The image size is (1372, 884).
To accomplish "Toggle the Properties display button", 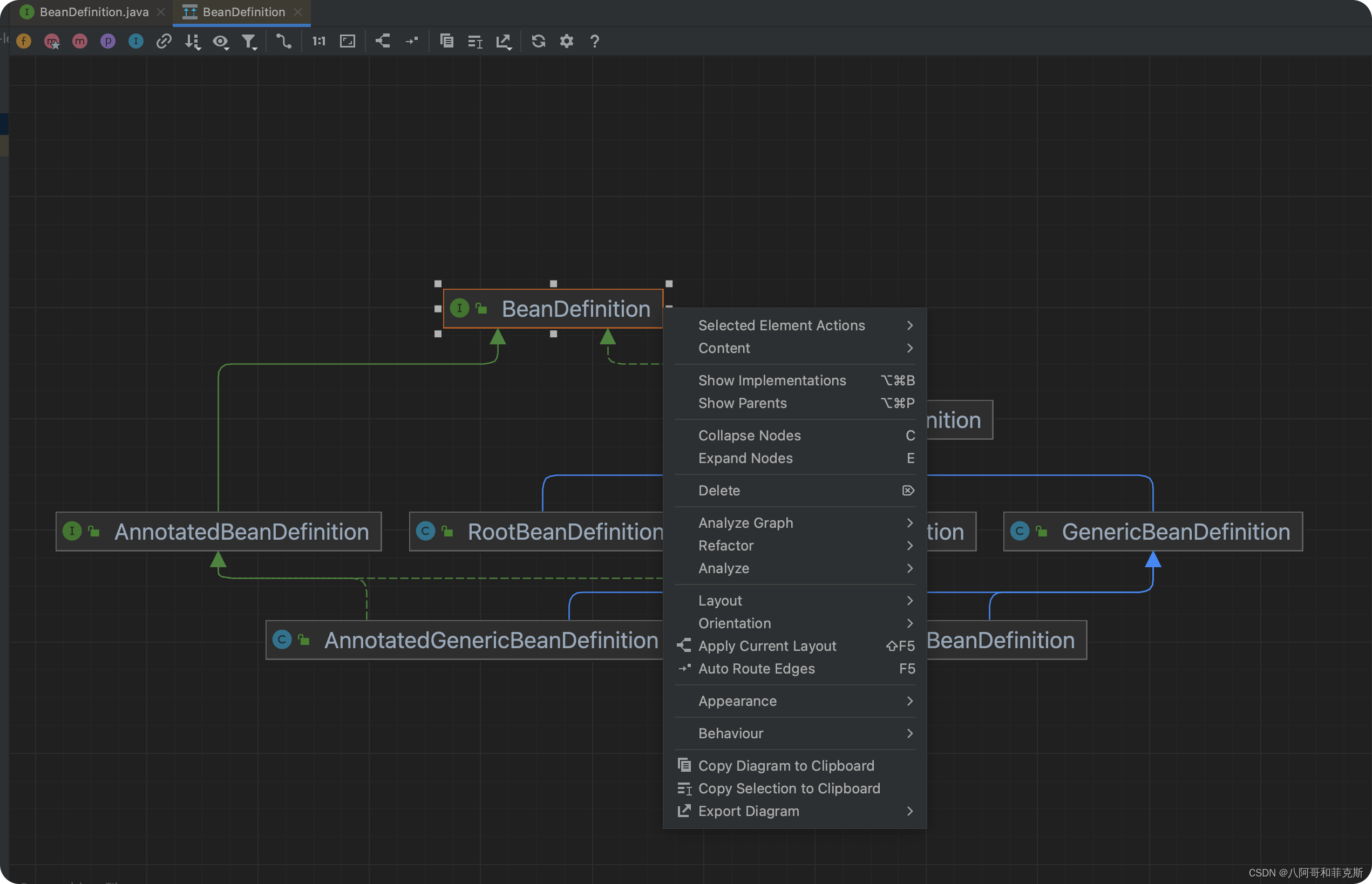I will point(107,42).
